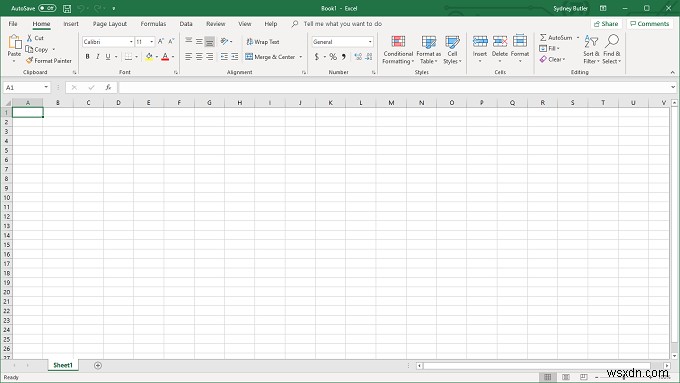Click Insert cells icon
The height and width of the screenshot is (383, 680).
pos(480,42)
